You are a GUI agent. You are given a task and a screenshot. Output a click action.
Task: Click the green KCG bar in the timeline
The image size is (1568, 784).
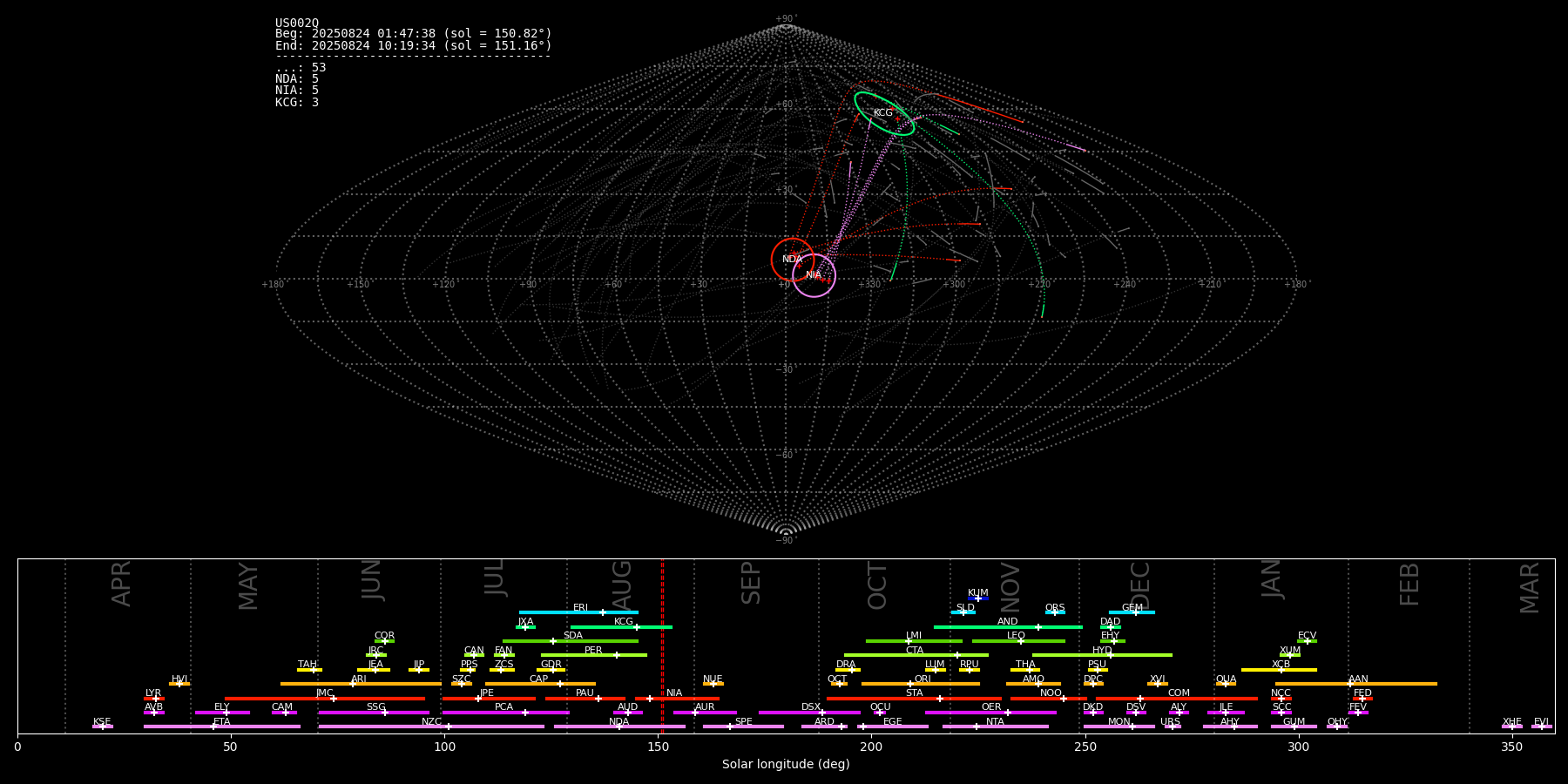[621, 626]
